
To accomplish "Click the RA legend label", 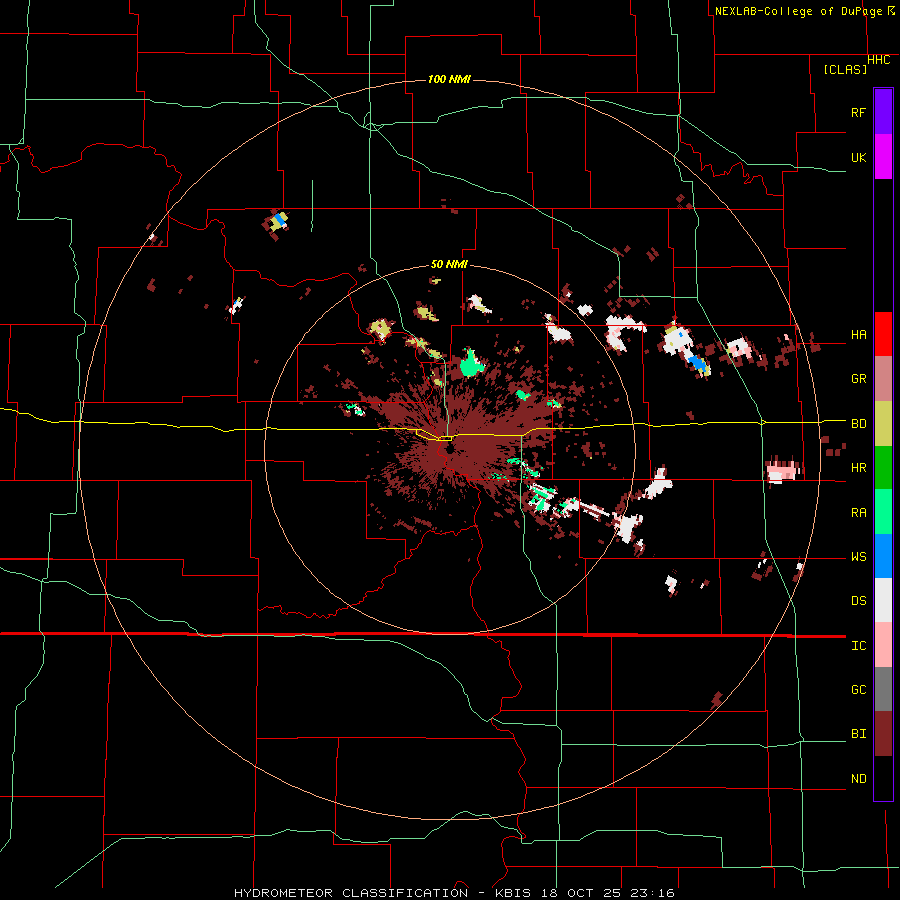I will pyautogui.click(x=858, y=513).
